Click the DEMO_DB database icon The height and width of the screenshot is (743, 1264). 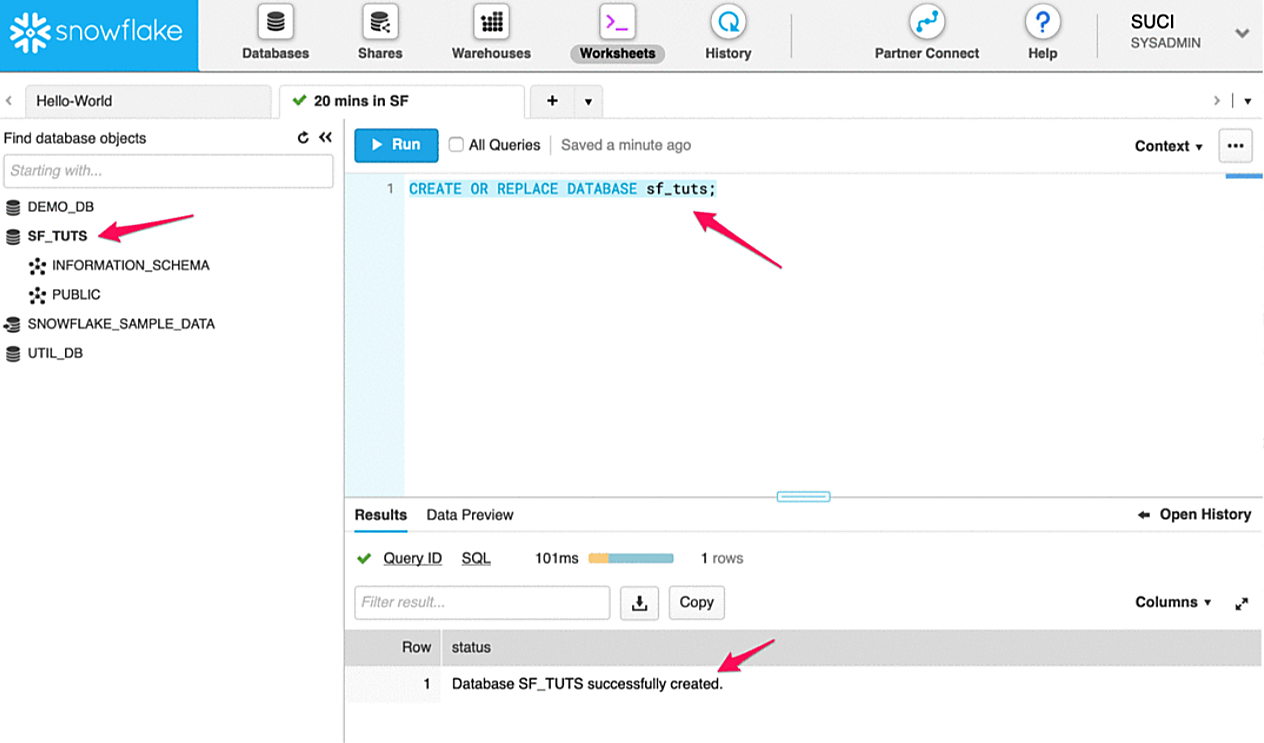coord(13,208)
